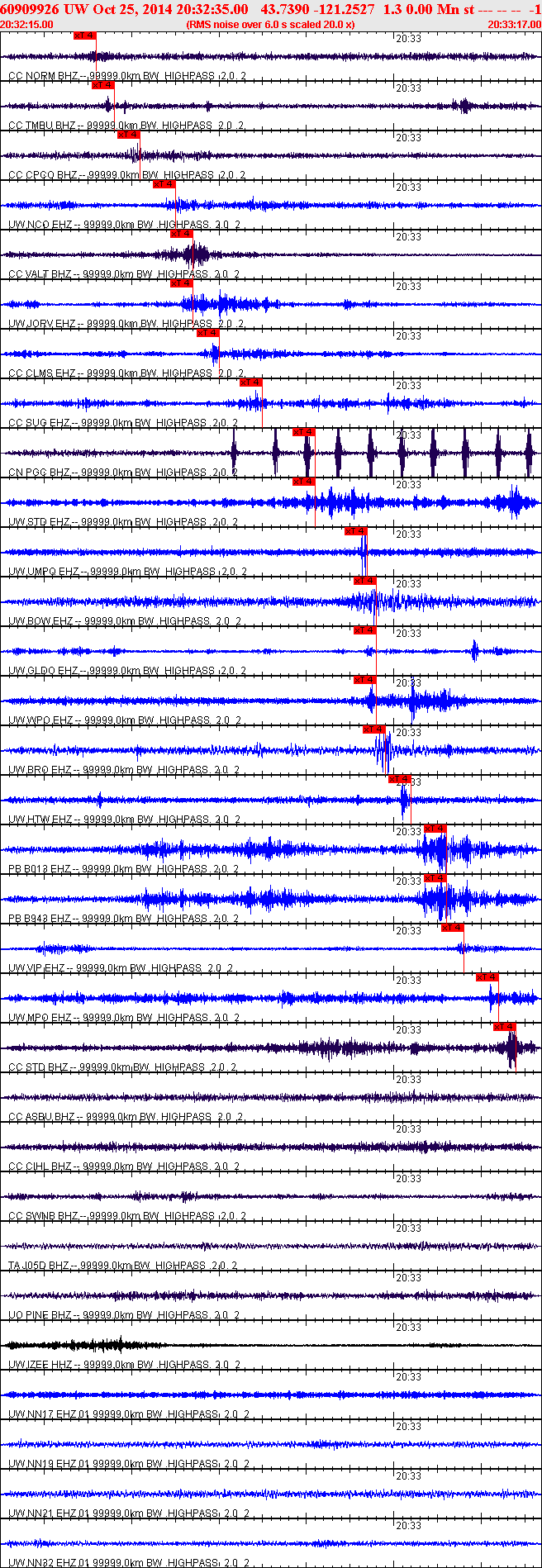Screen dimensions: 542x1568
Task: Click the PB B943 EHZ station label
Action: (124, 919)
